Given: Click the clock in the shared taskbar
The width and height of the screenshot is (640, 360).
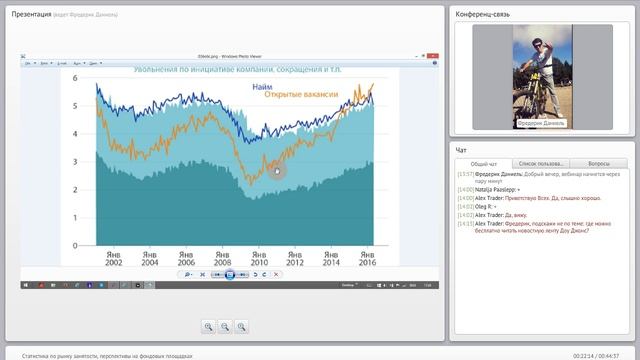Looking at the screenshot, I should tap(428, 285).
